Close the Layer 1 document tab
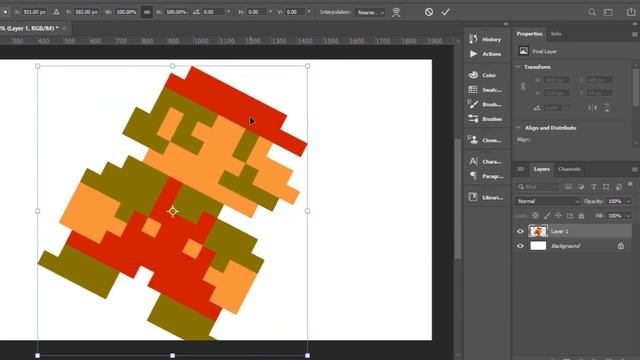The image size is (640, 360). (64, 28)
